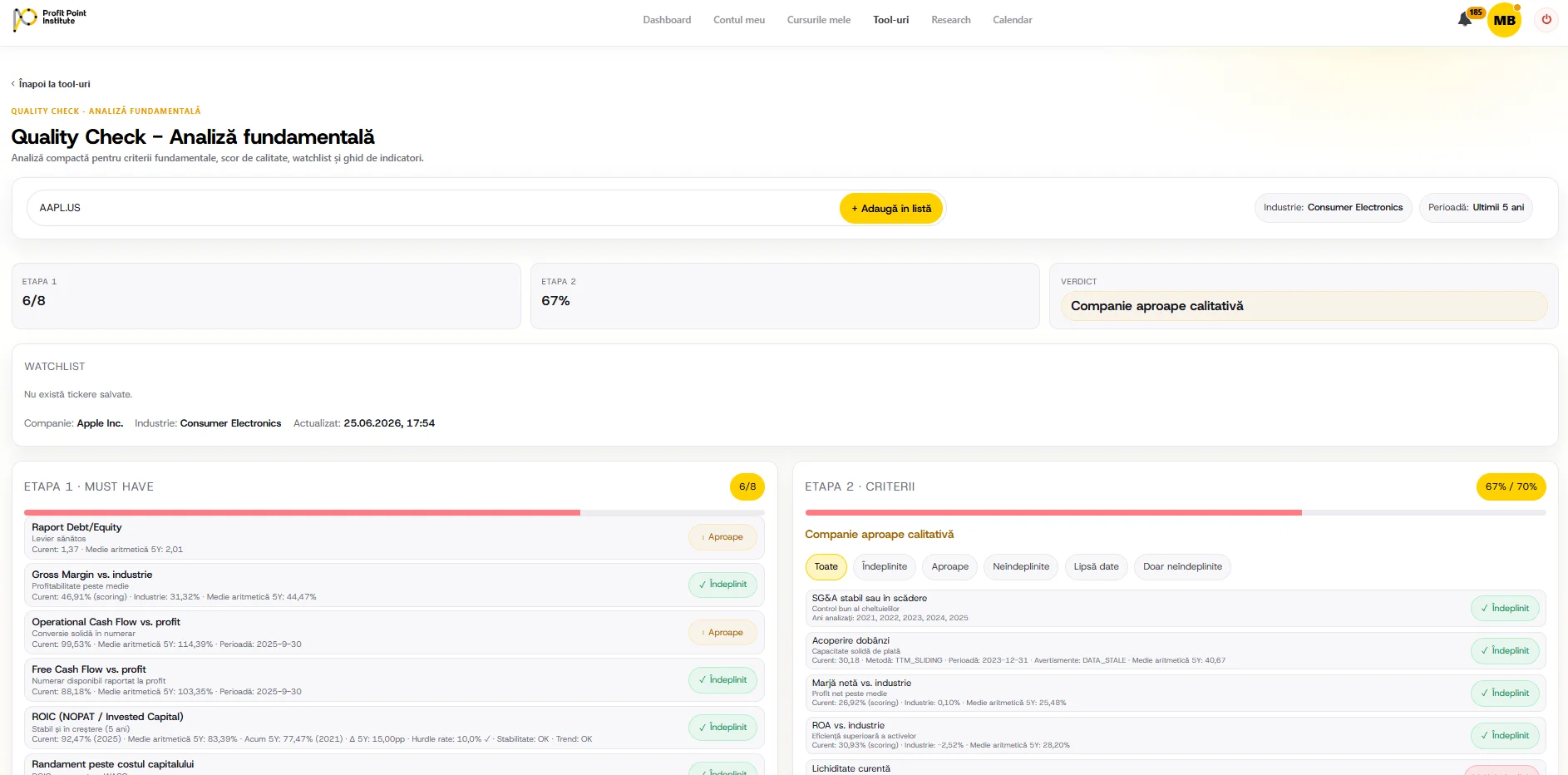The image size is (1568, 775).
Task: Click 'Îndeplinit' badge for Free Cash Flow
Action: pos(722,680)
